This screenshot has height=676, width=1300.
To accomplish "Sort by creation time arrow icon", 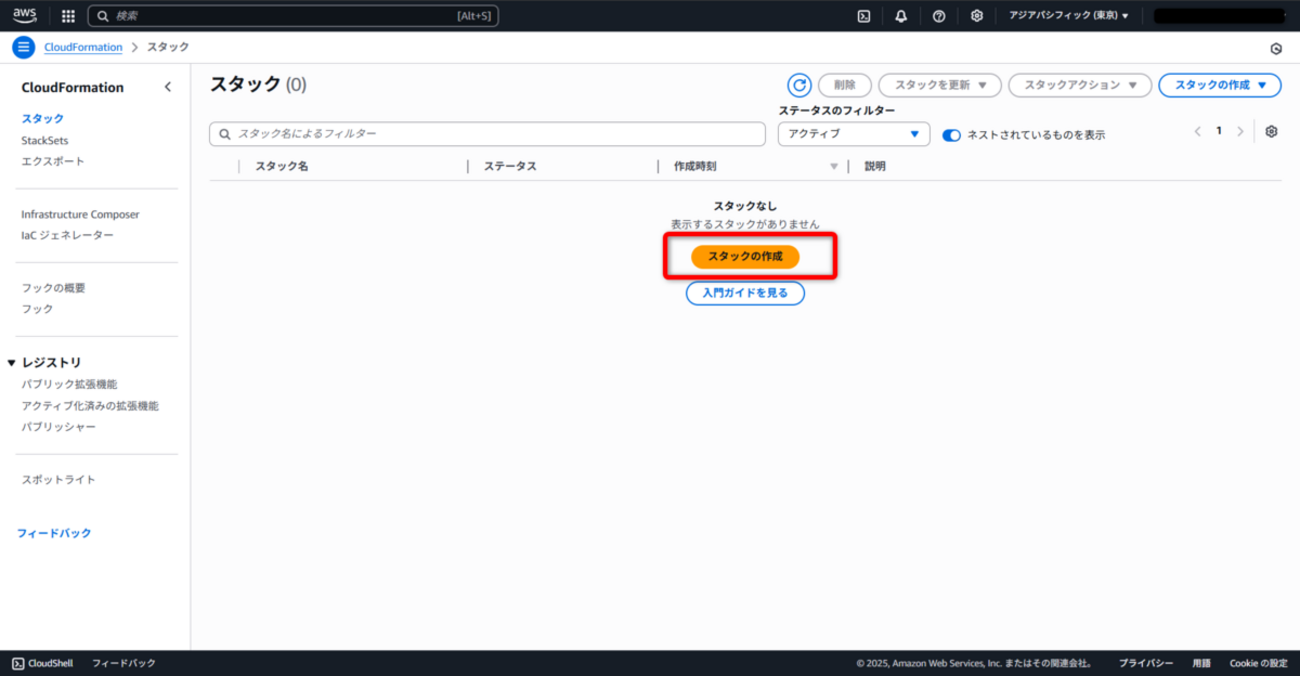I will tap(834, 167).
